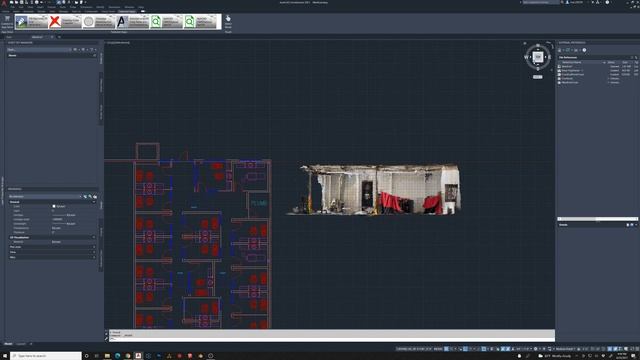This screenshot has width=640, height=360.
Task: Open the Help menu
Action: click(x=141, y=7)
